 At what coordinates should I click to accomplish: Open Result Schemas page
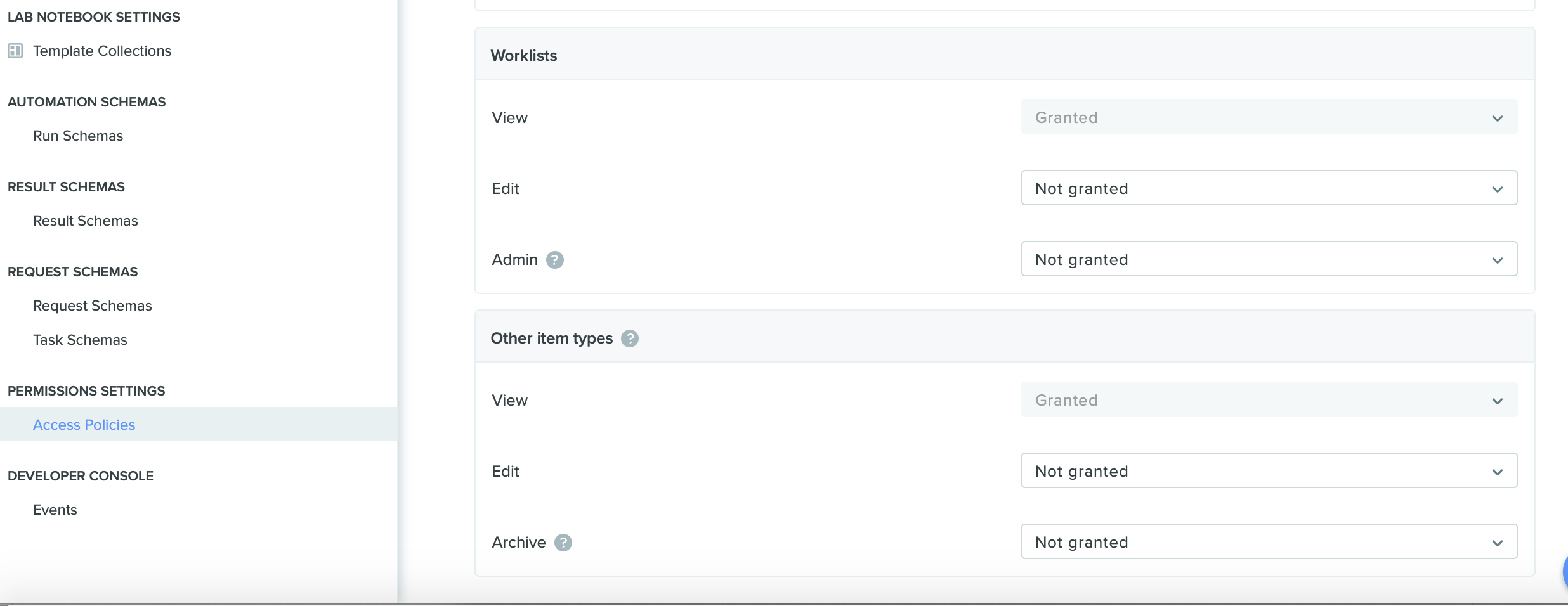coord(86,221)
